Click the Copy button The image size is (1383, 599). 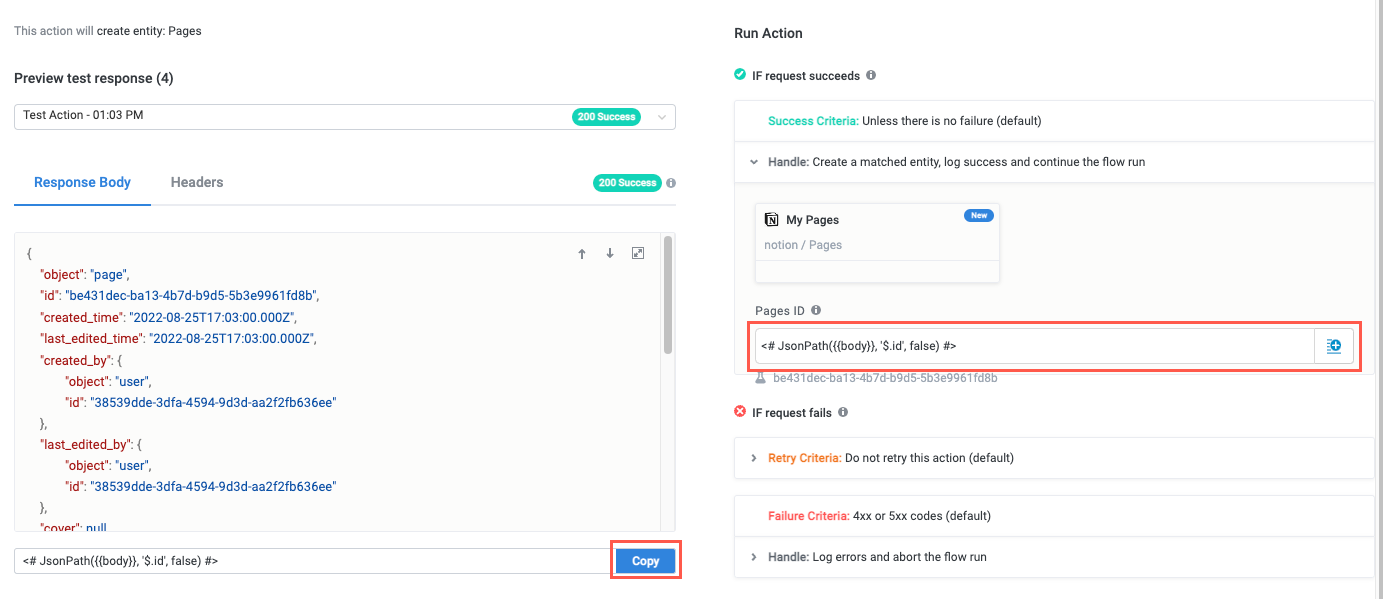point(645,561)
